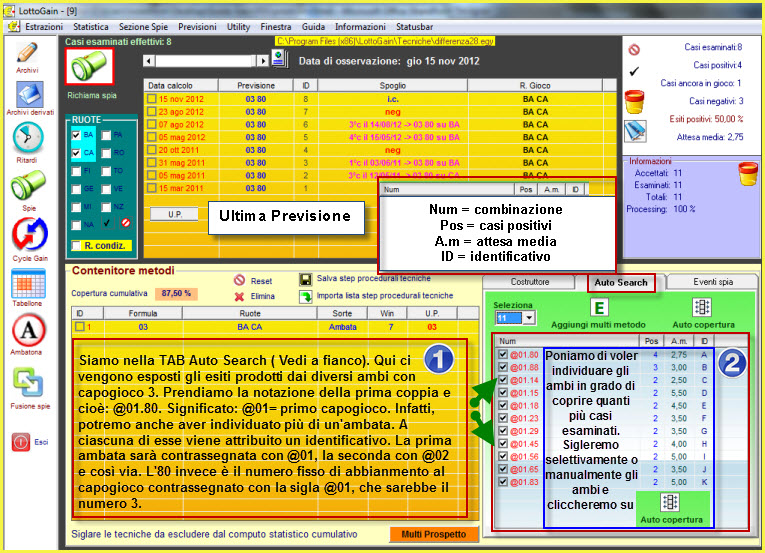Click the red deselect-all icon in RUOTE panel
765x553 pixels.
pyautogui.click(x=126, y=223)
